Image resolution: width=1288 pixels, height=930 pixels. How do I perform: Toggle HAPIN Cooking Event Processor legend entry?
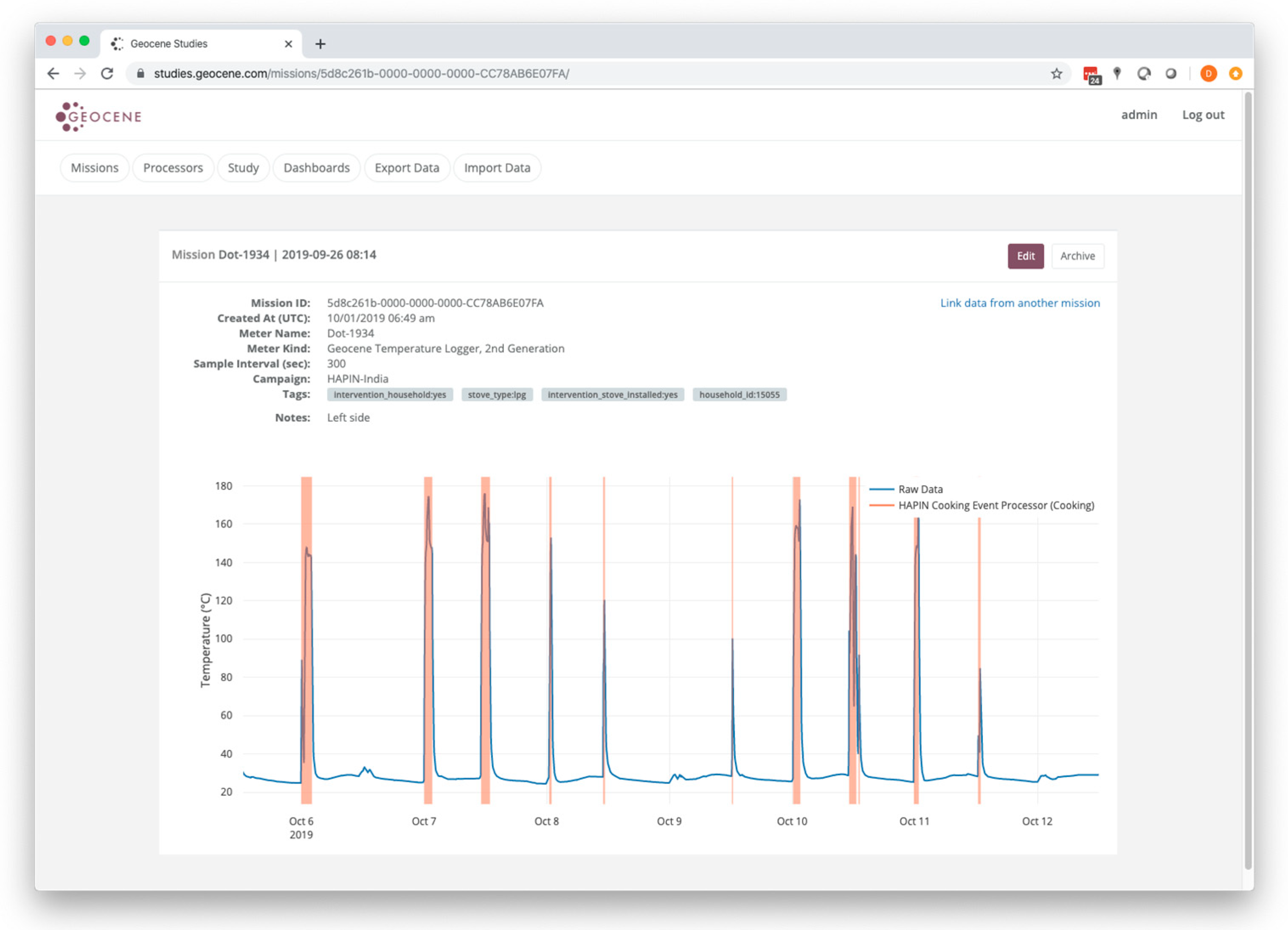[x=995, y=505]
